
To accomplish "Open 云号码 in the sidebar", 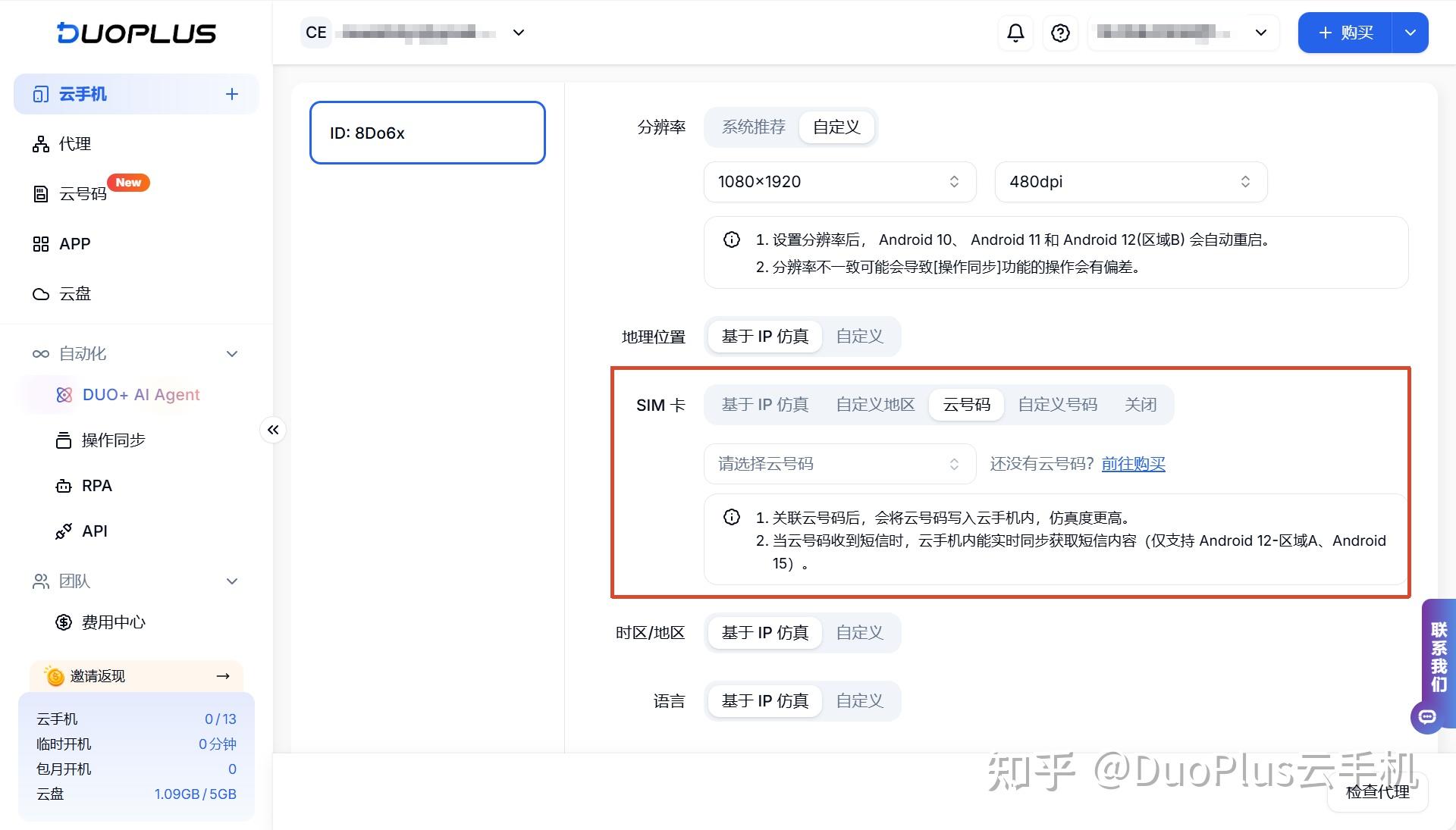I will (136, 194).
